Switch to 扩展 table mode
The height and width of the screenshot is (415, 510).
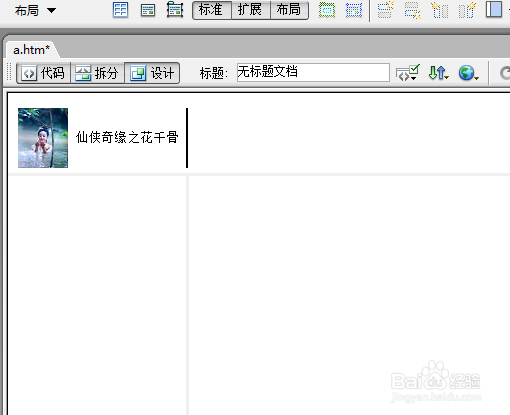[251, 10]
